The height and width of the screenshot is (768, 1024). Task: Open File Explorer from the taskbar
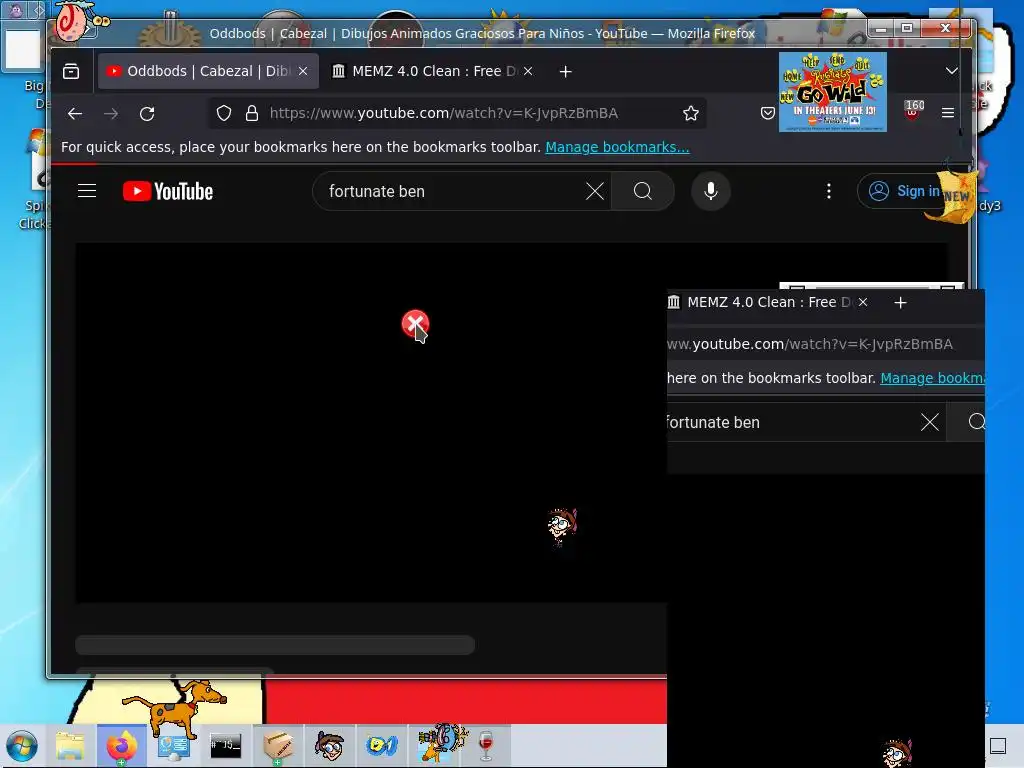pos(70,746)
